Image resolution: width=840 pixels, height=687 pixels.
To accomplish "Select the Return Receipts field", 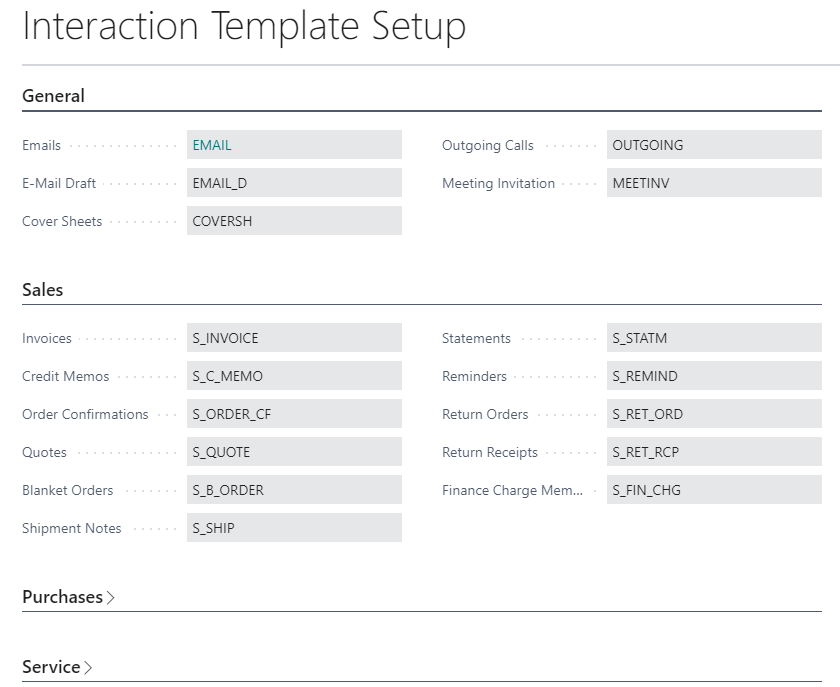I will pos(714,452).
